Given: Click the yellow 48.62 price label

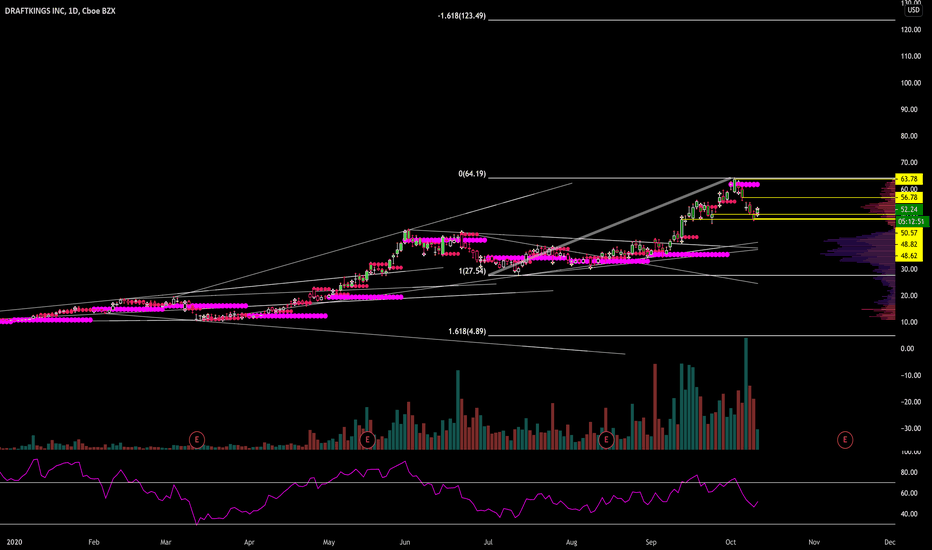Looking at the screenshot, I should point(909,256).
